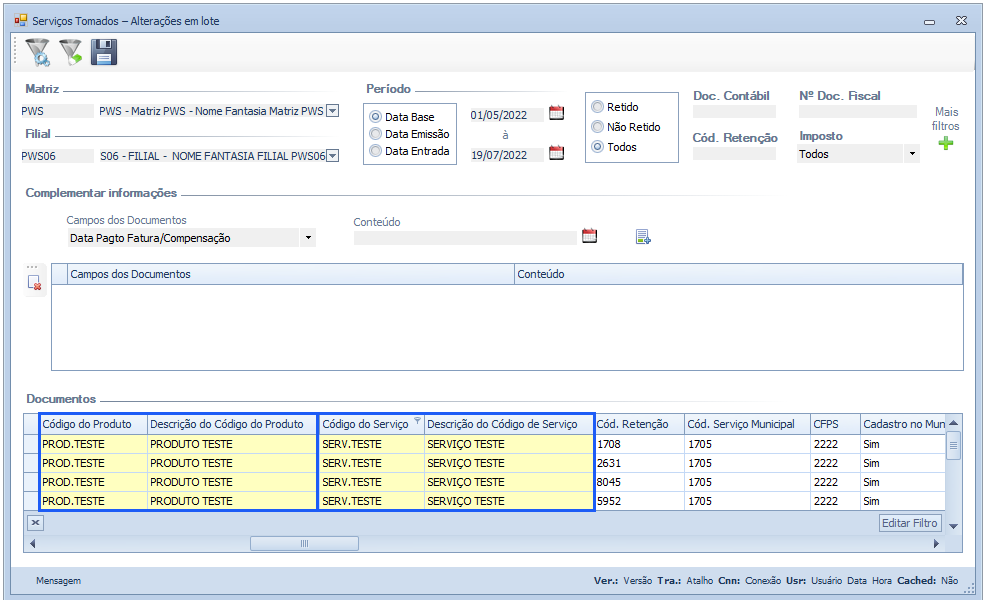This screenshot has height=600, width=985.
Task: Open calendar for end date 19/07/2022
Action: click(557, 153)
